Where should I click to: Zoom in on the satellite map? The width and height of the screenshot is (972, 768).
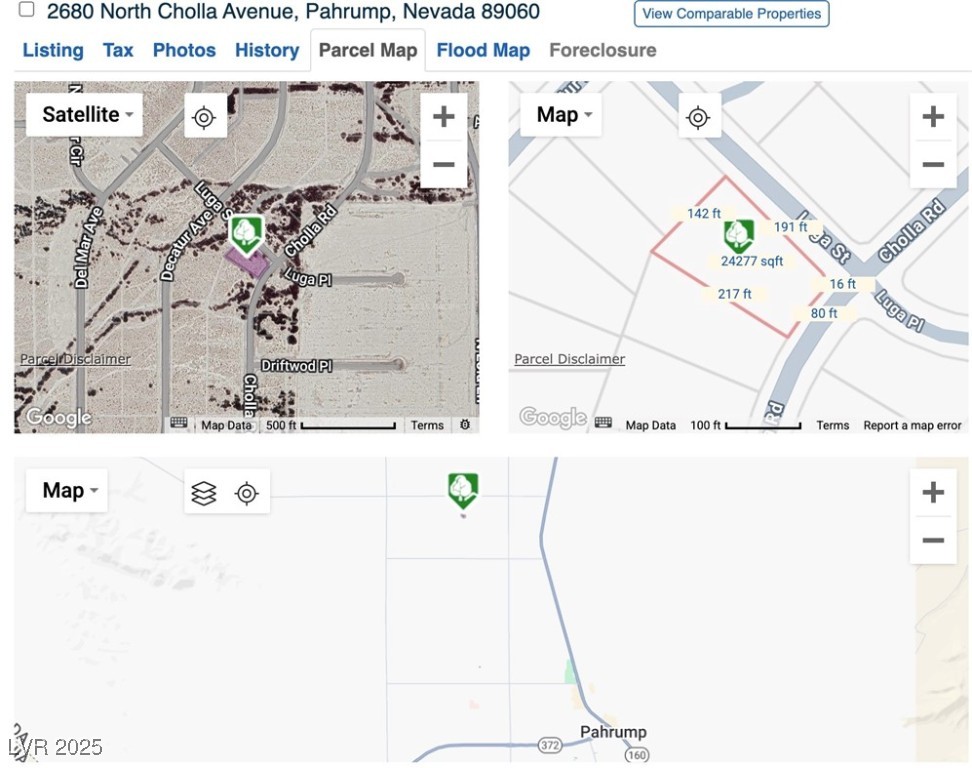443,117
